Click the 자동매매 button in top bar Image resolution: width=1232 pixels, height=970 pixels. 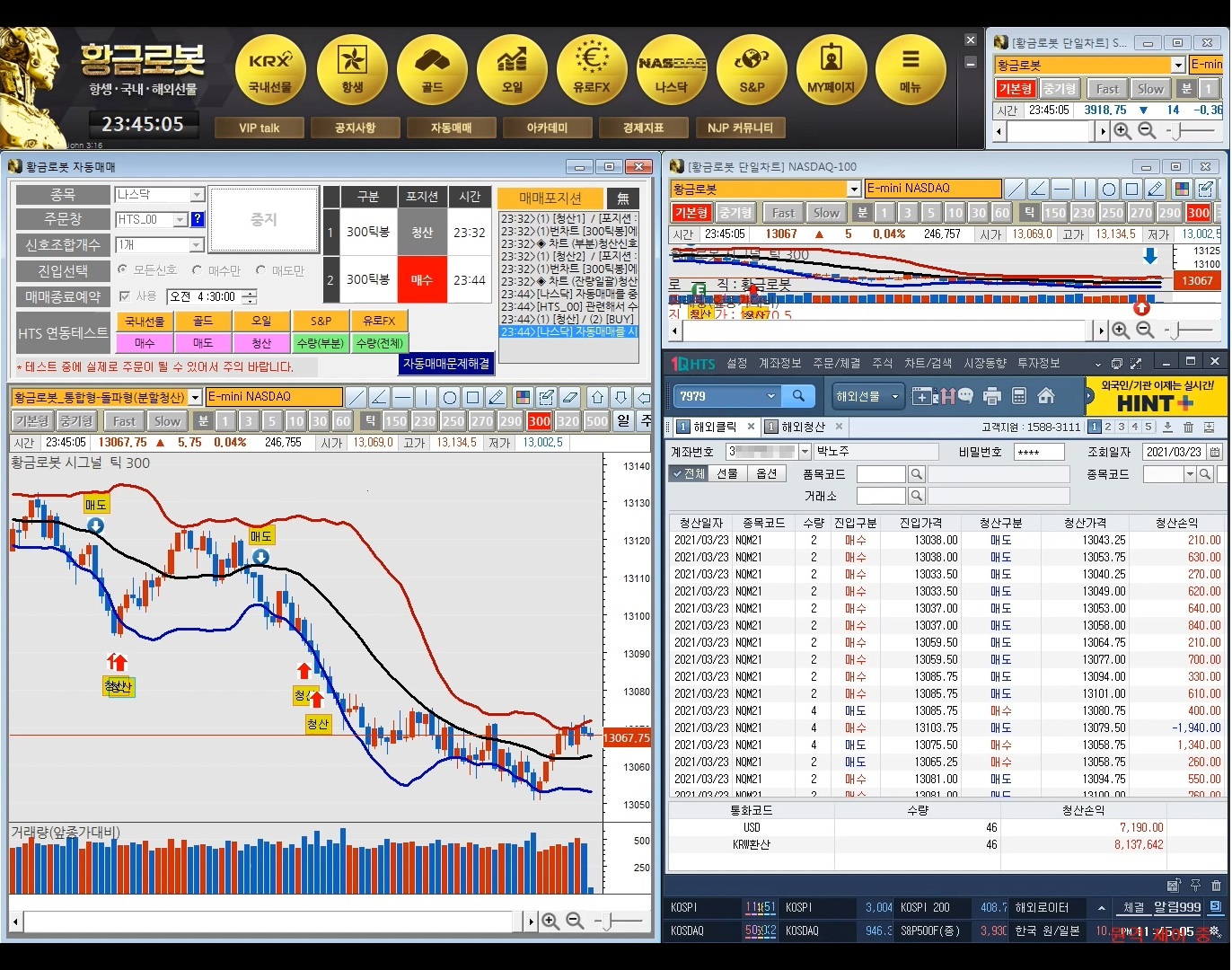click(x=452, y=128)
